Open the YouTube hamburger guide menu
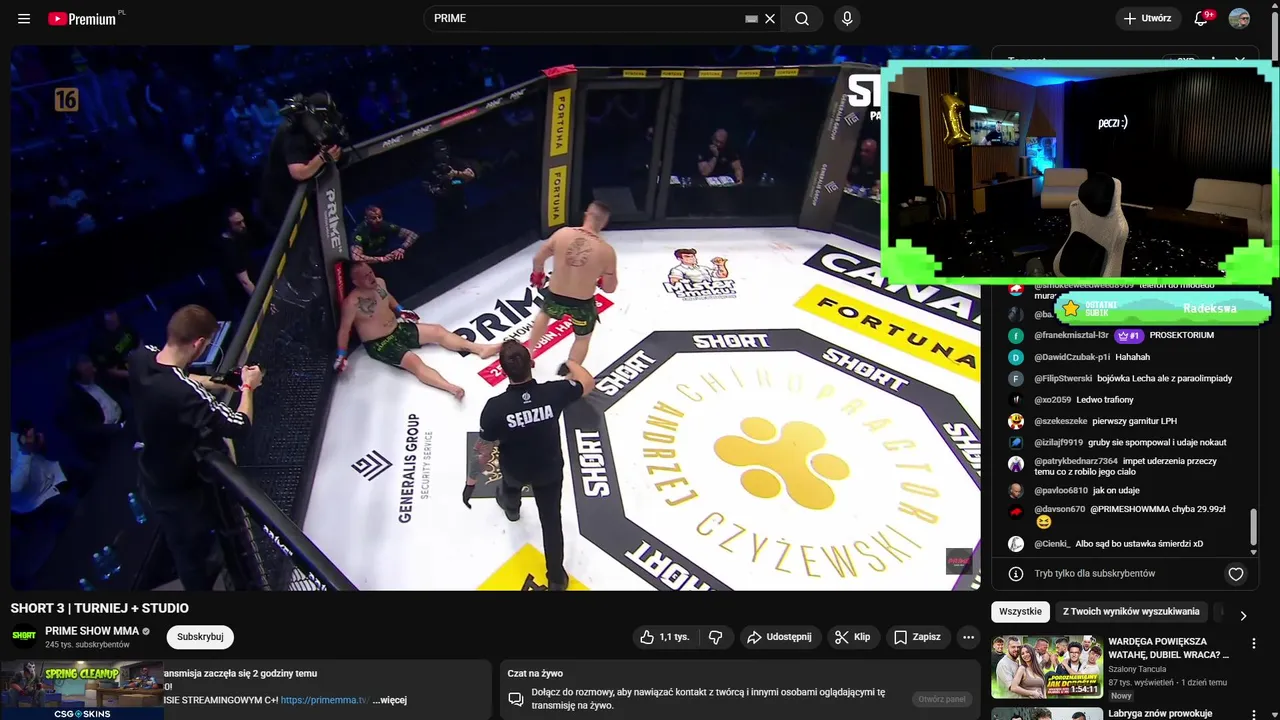Screen dimensions: 1280x720 (x=24, y=18)
